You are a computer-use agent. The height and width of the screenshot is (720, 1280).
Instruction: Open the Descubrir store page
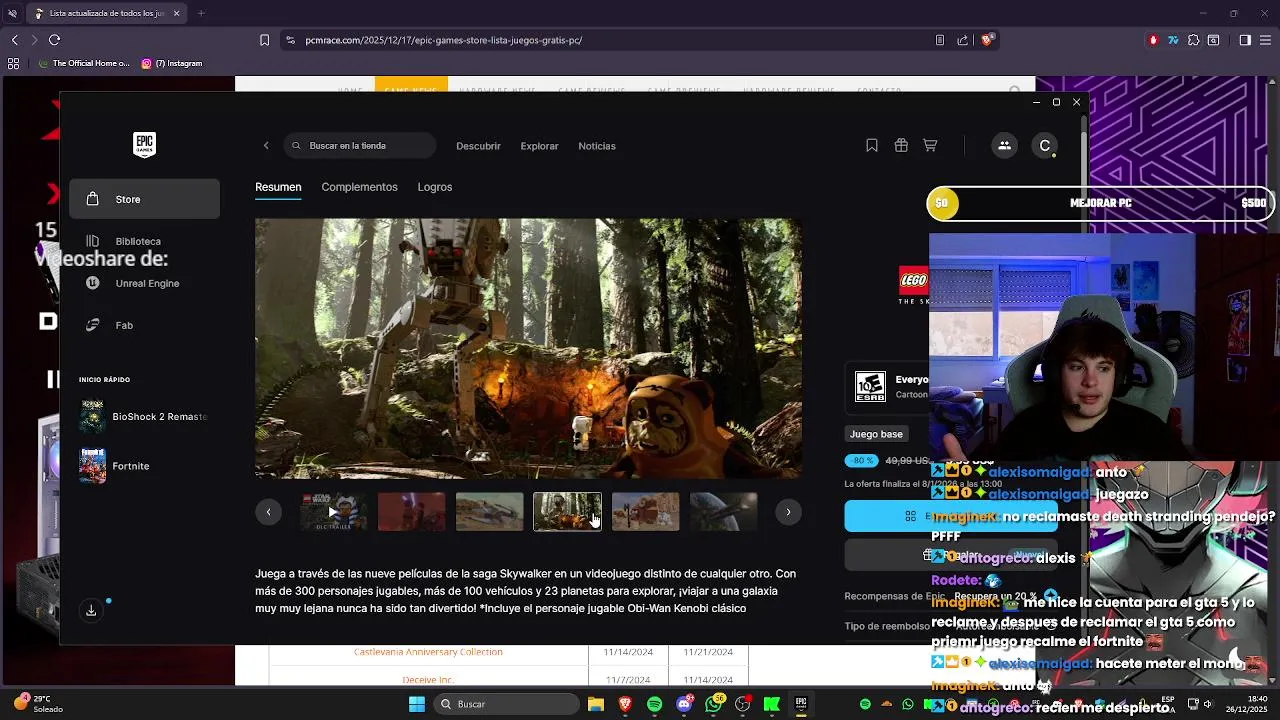coord(478,146)
